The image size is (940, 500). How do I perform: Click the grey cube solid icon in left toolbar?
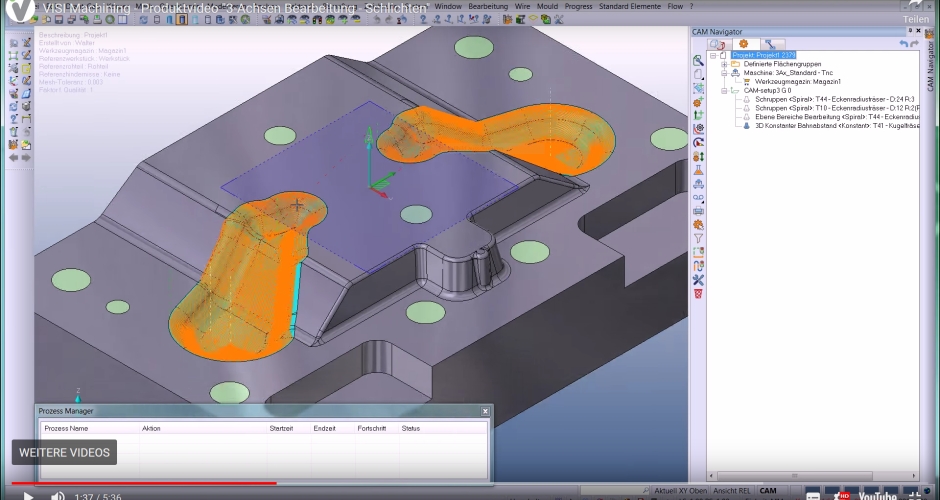[26, 107]
